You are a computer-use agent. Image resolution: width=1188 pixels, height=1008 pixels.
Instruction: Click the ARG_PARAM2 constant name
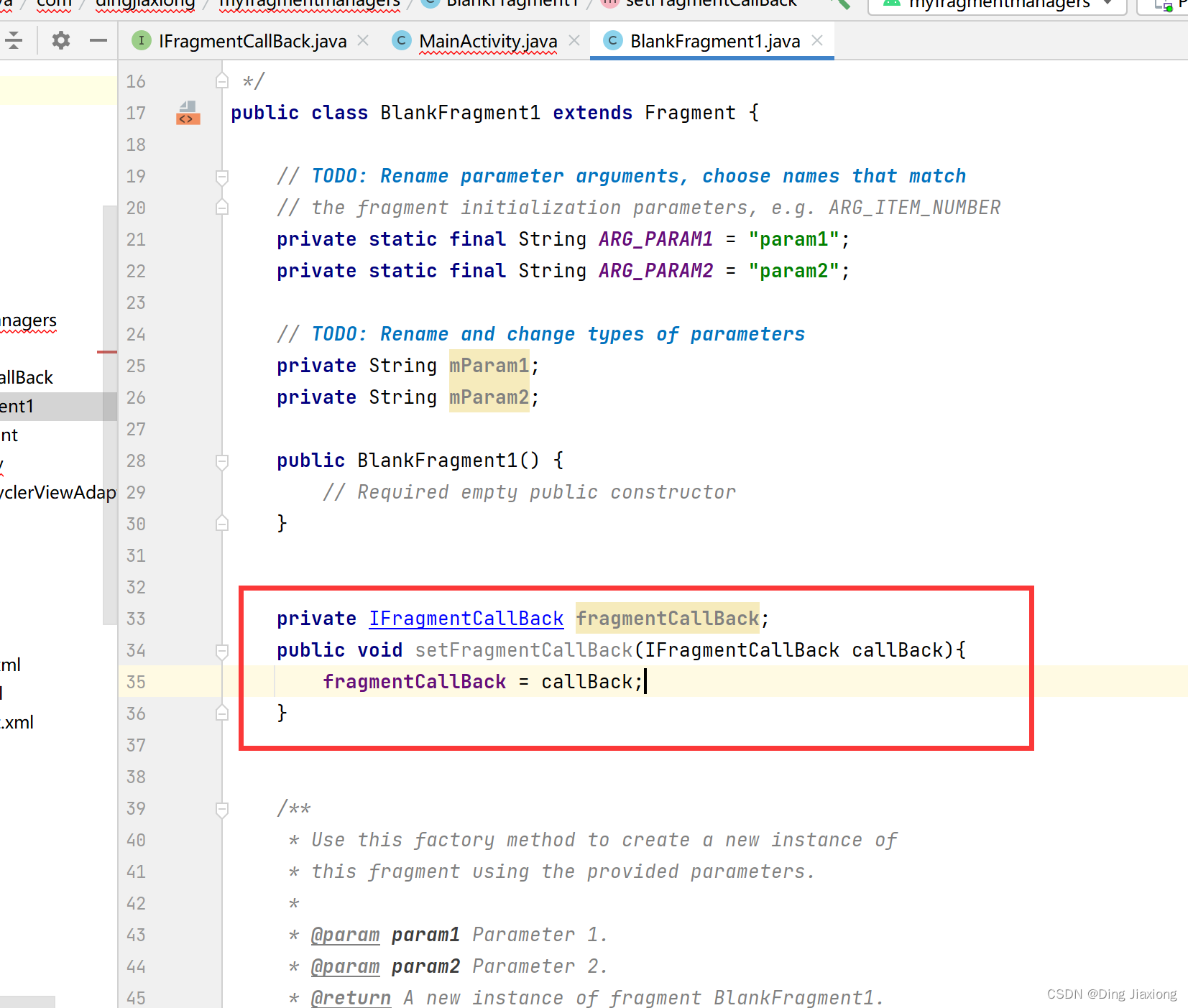[656, 271]
